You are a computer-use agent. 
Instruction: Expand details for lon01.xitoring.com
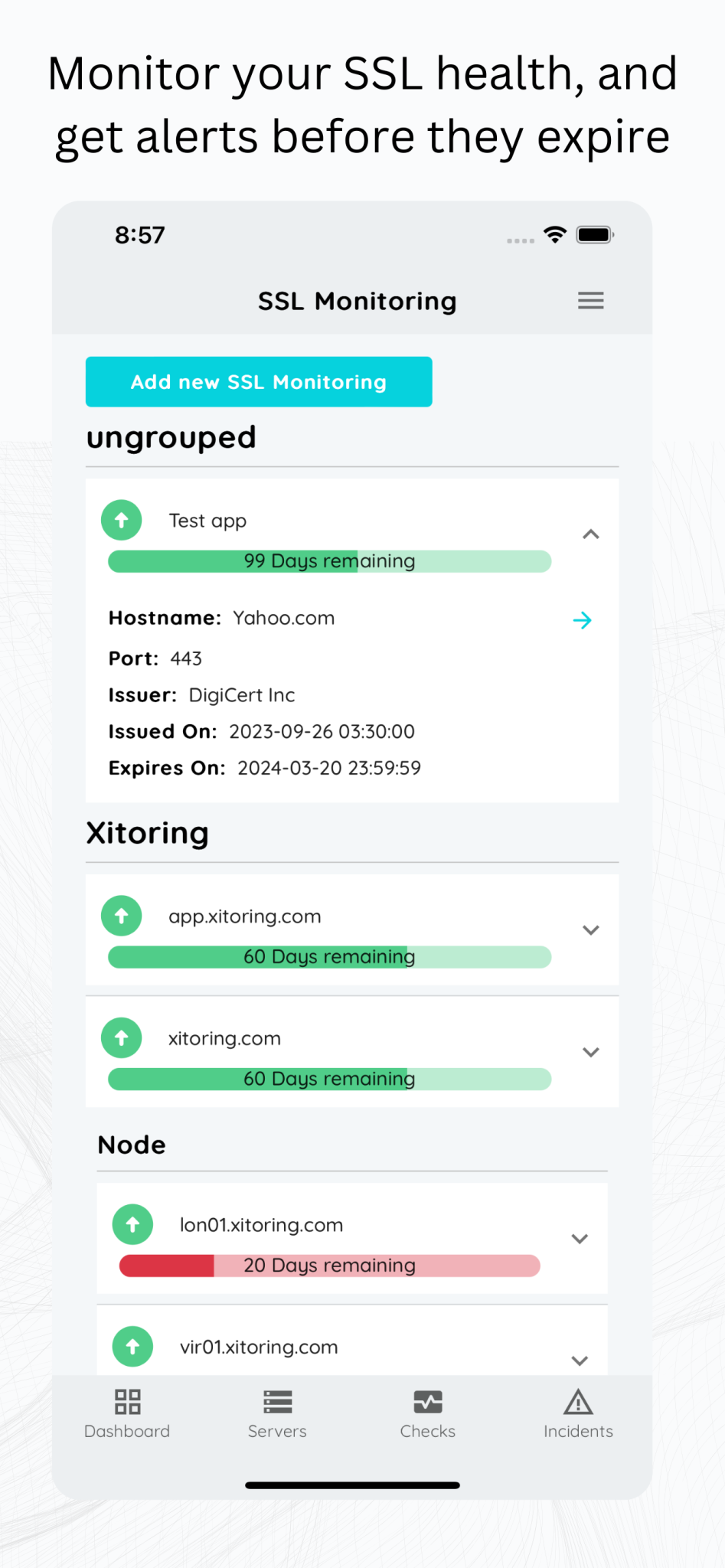580,1238
